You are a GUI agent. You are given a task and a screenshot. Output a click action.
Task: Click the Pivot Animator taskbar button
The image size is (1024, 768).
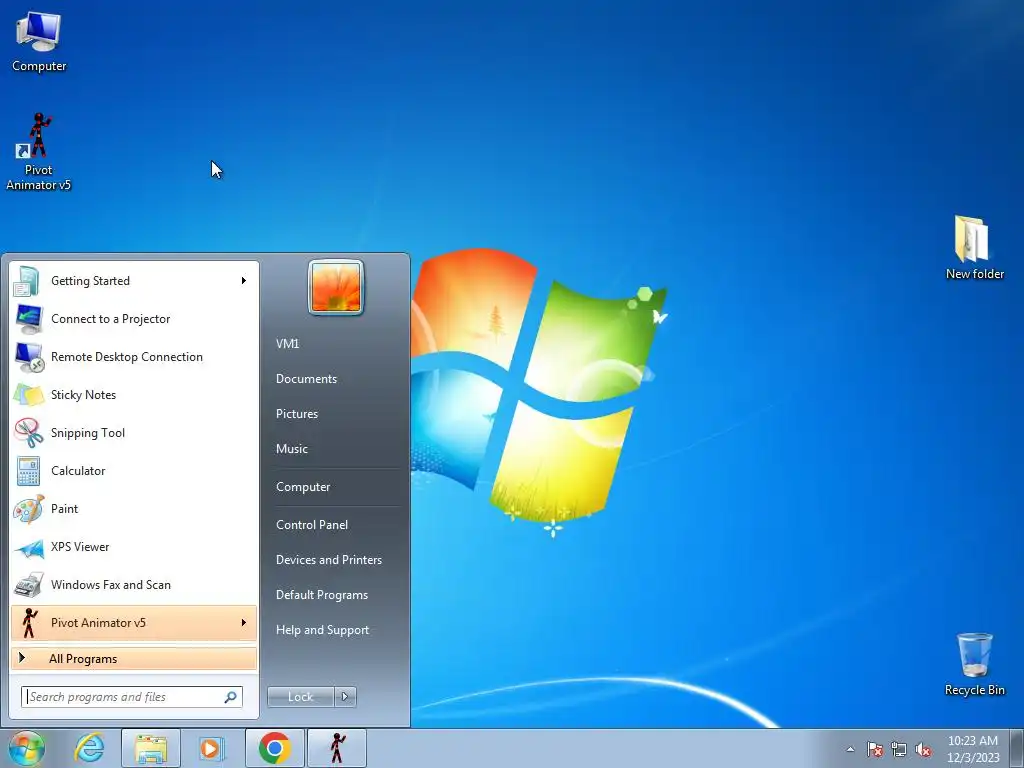pyautogui.click(x=337, y=748)
